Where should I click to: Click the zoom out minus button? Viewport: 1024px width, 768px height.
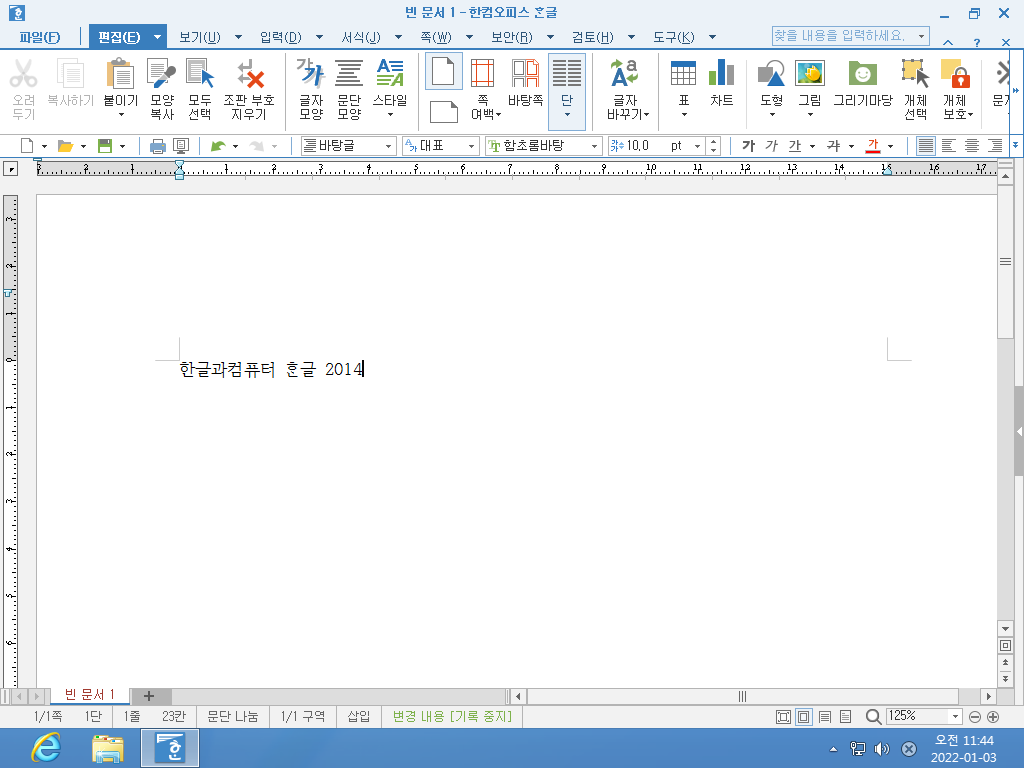974,717
